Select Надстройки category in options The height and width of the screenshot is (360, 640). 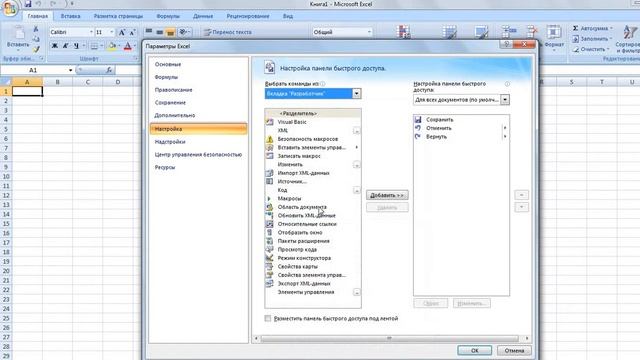pyautogui.click(x=198, y=142)
